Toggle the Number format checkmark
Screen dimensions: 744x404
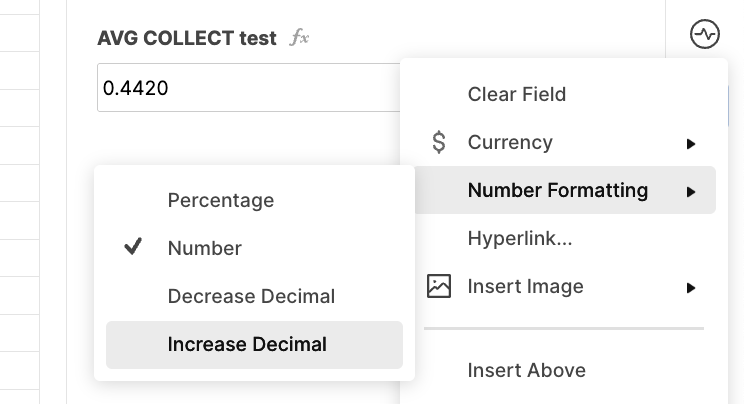point(133,247)
